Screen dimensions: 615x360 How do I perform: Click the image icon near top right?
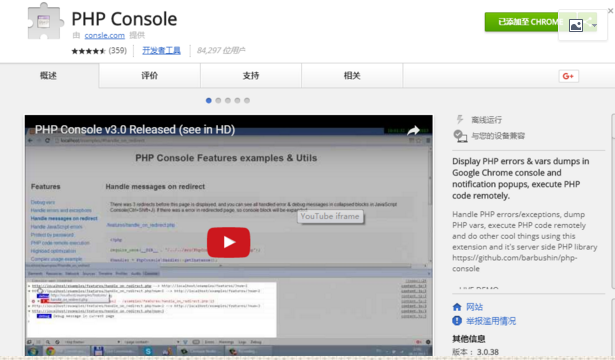pos(575,26)
